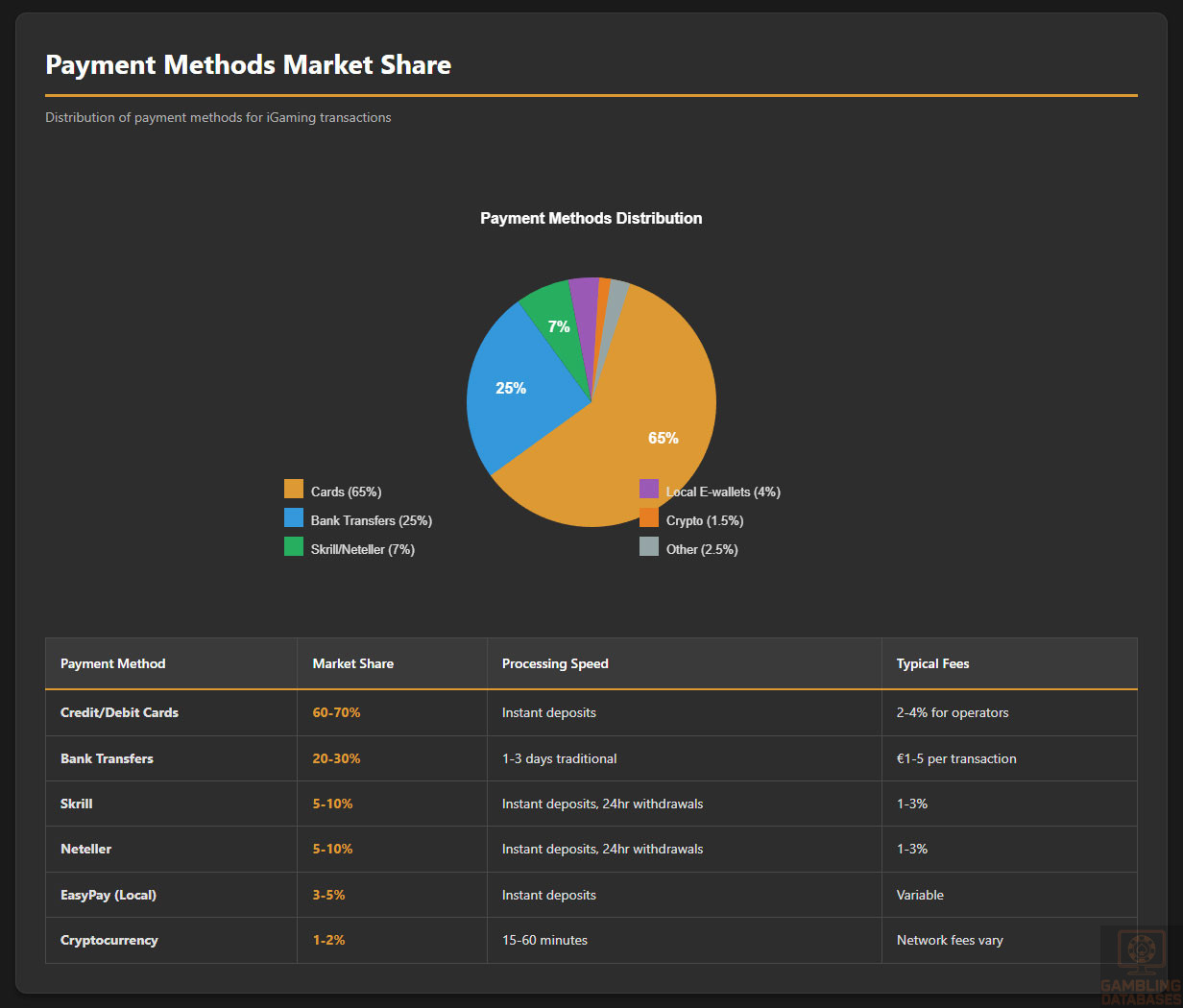The width and height of the screenshot is (1183, 1008).
Task: Click the Processing Speed column header
Action: pos(555,664)
